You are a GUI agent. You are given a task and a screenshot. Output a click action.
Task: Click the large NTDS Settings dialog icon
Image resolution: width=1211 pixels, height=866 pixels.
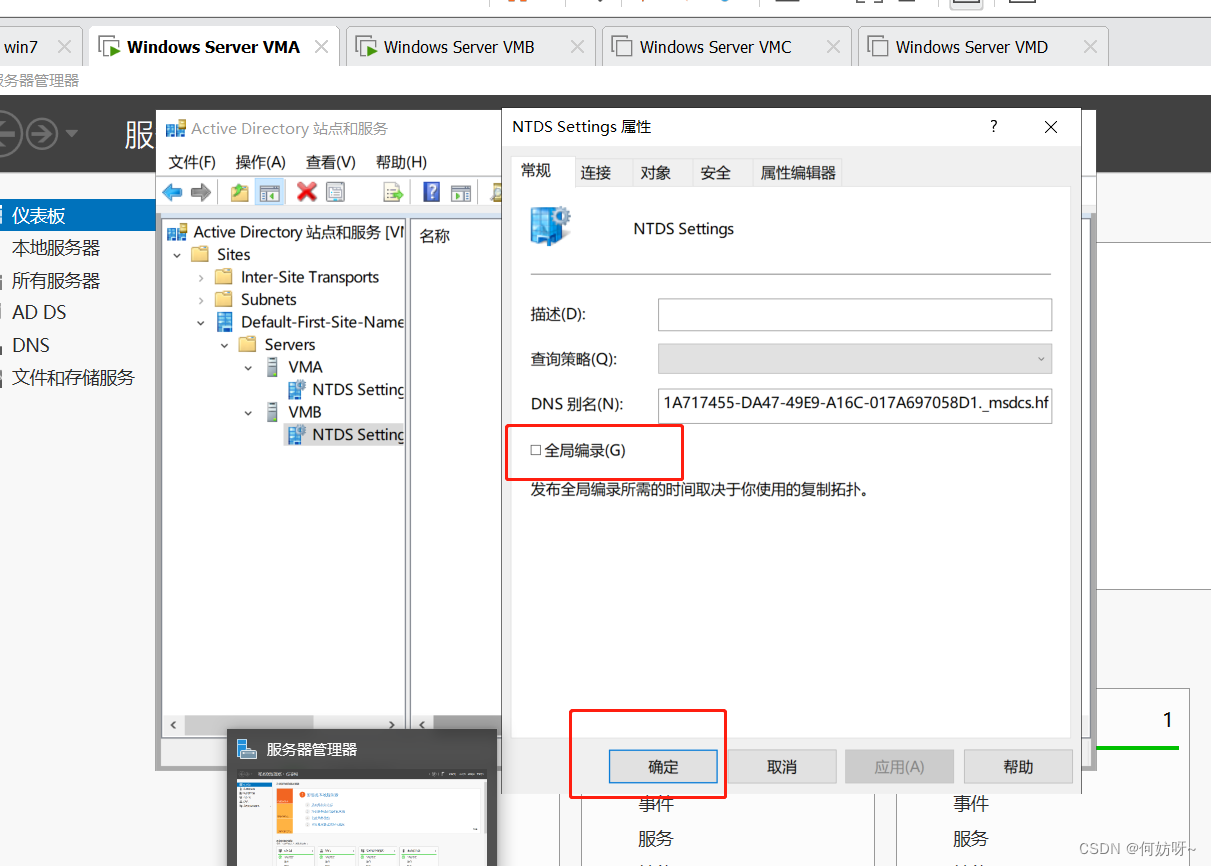[x=551, y=226]
